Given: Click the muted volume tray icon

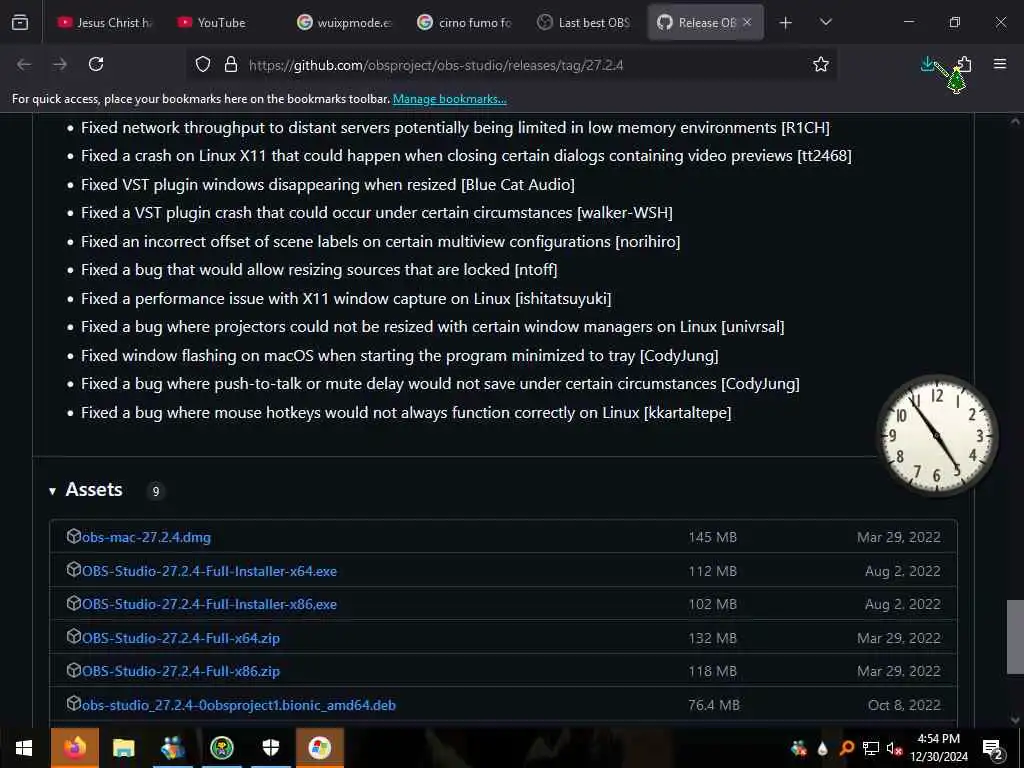Looking at the screenshot, I should click(895, 748).
